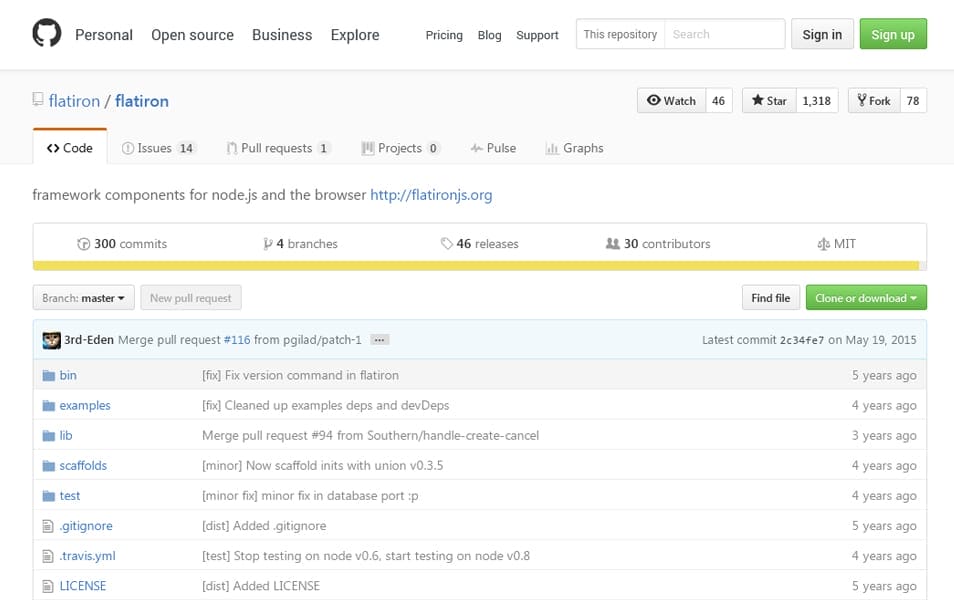Click the yellow language breakdown bar
Viewport: 954px width, 600px height.
click(x=476, y=266)
